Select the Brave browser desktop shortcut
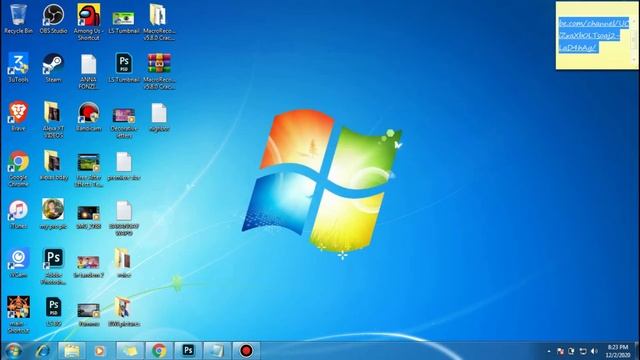 pyautogui.click(x=18, y=116)
